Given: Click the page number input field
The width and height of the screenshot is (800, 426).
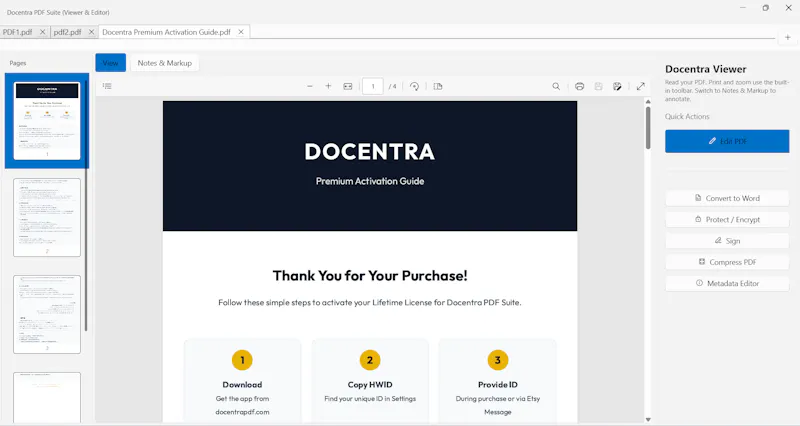Looking at the screenshot, I should [373, 86].
